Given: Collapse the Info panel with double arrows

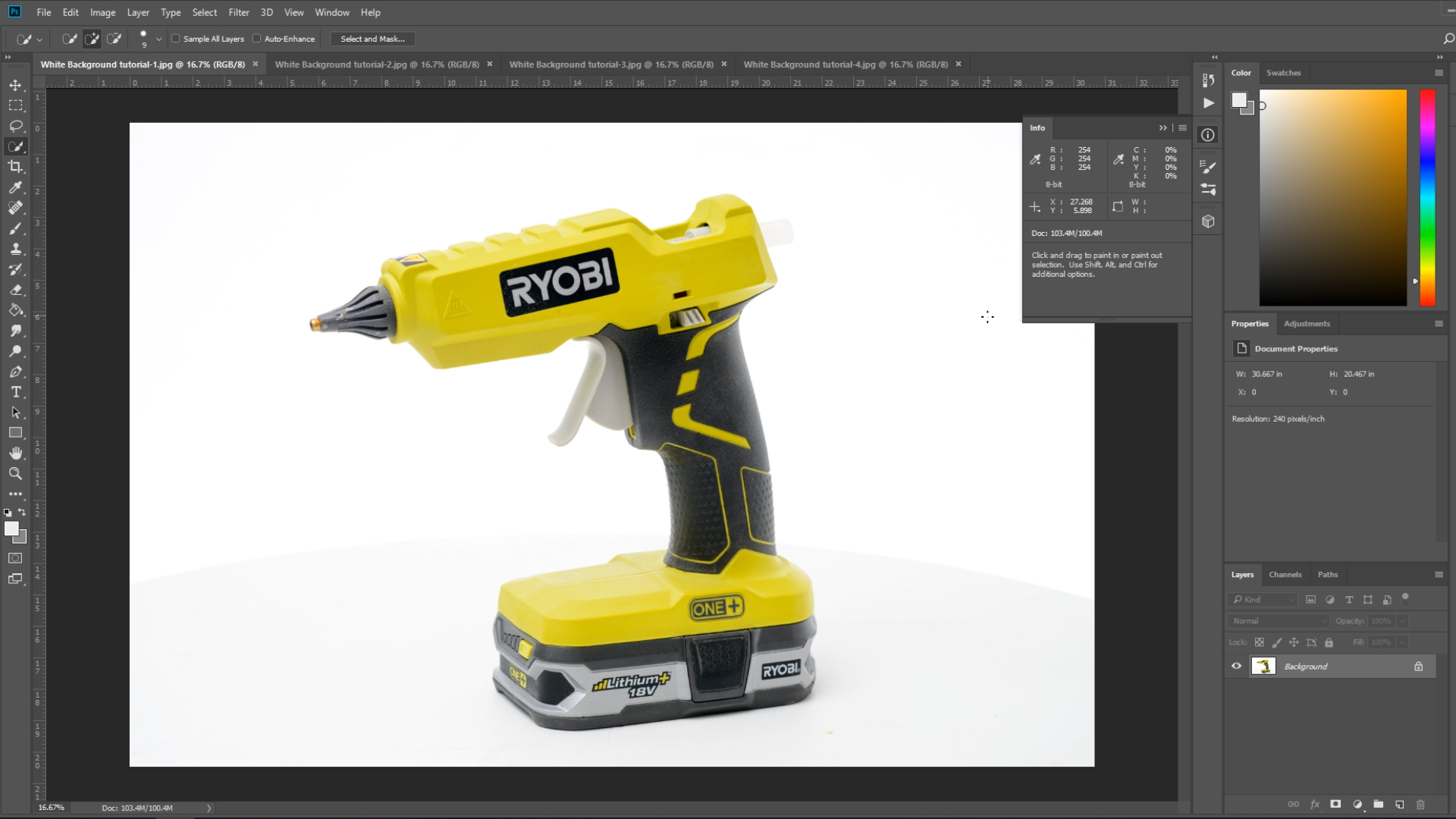Looking at the screenshot, I should tap(1163, 128).
